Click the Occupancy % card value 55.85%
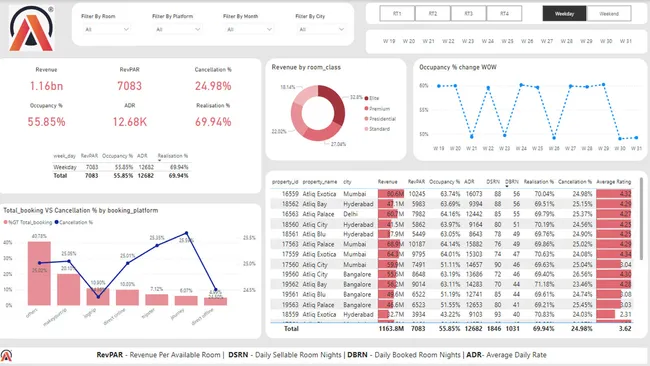Screen dimensions: 650x366 pos(46,122)
